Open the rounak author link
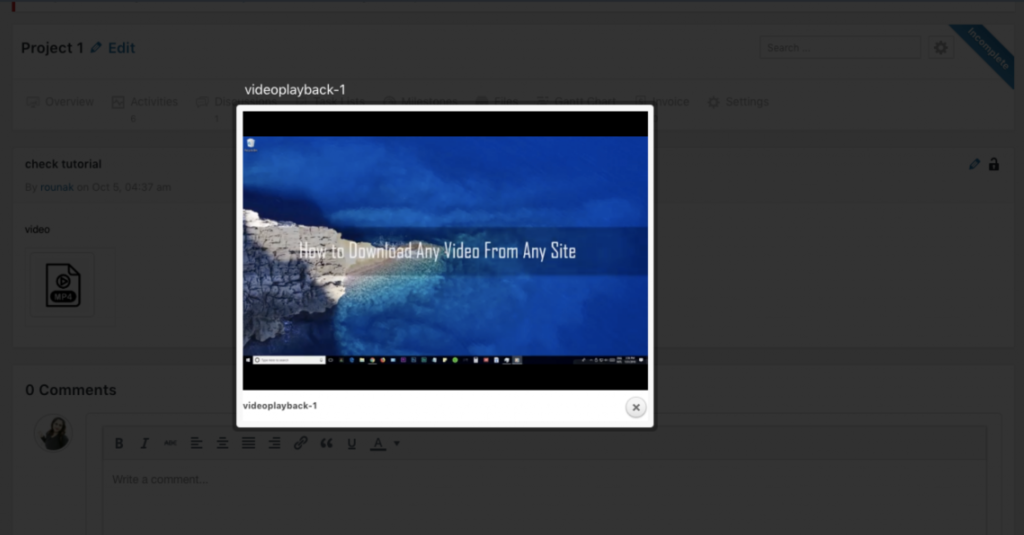 pyautogui.click(x=57, y=187)
